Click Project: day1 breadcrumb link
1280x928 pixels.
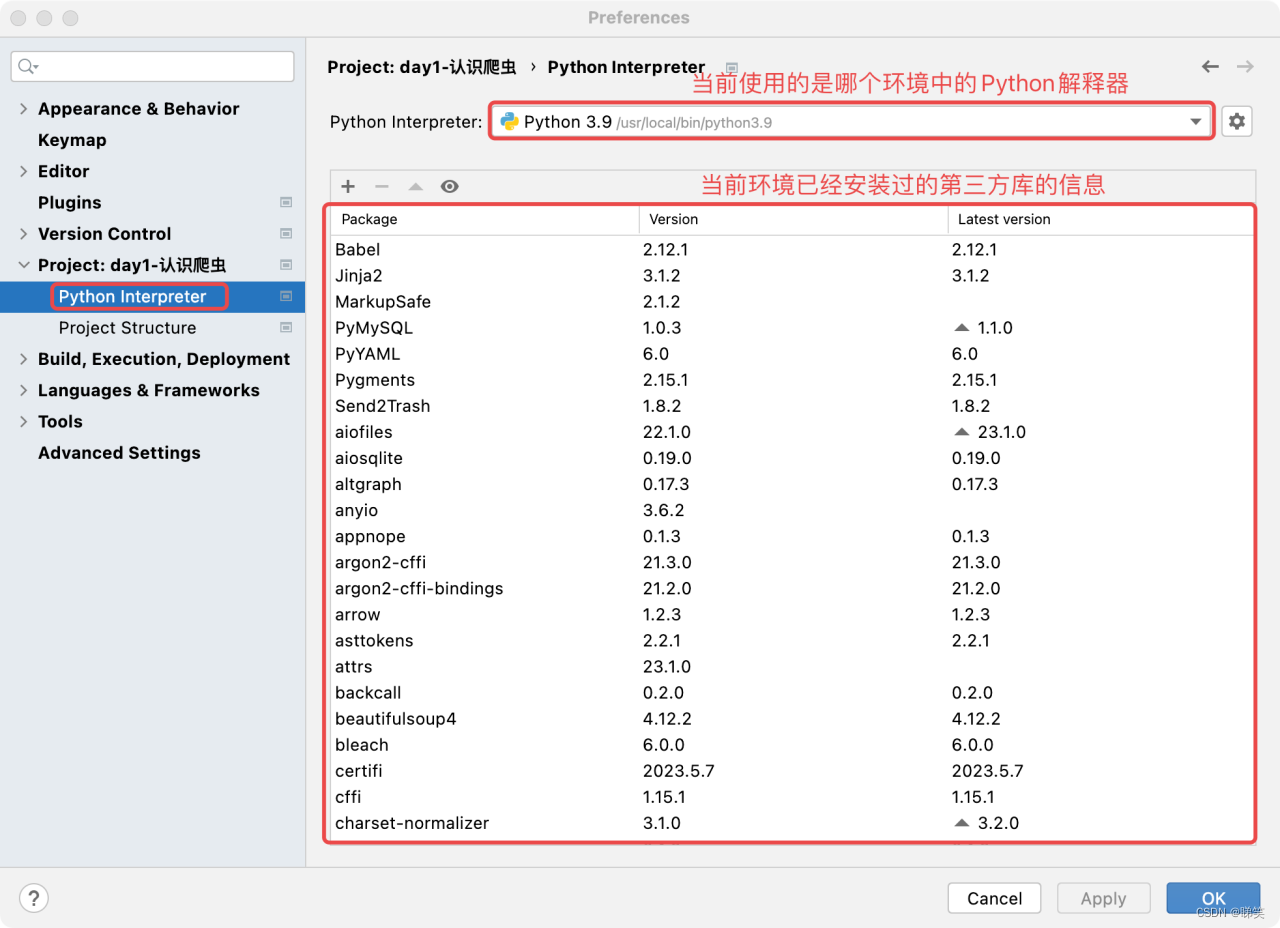[x=422, y=67]
